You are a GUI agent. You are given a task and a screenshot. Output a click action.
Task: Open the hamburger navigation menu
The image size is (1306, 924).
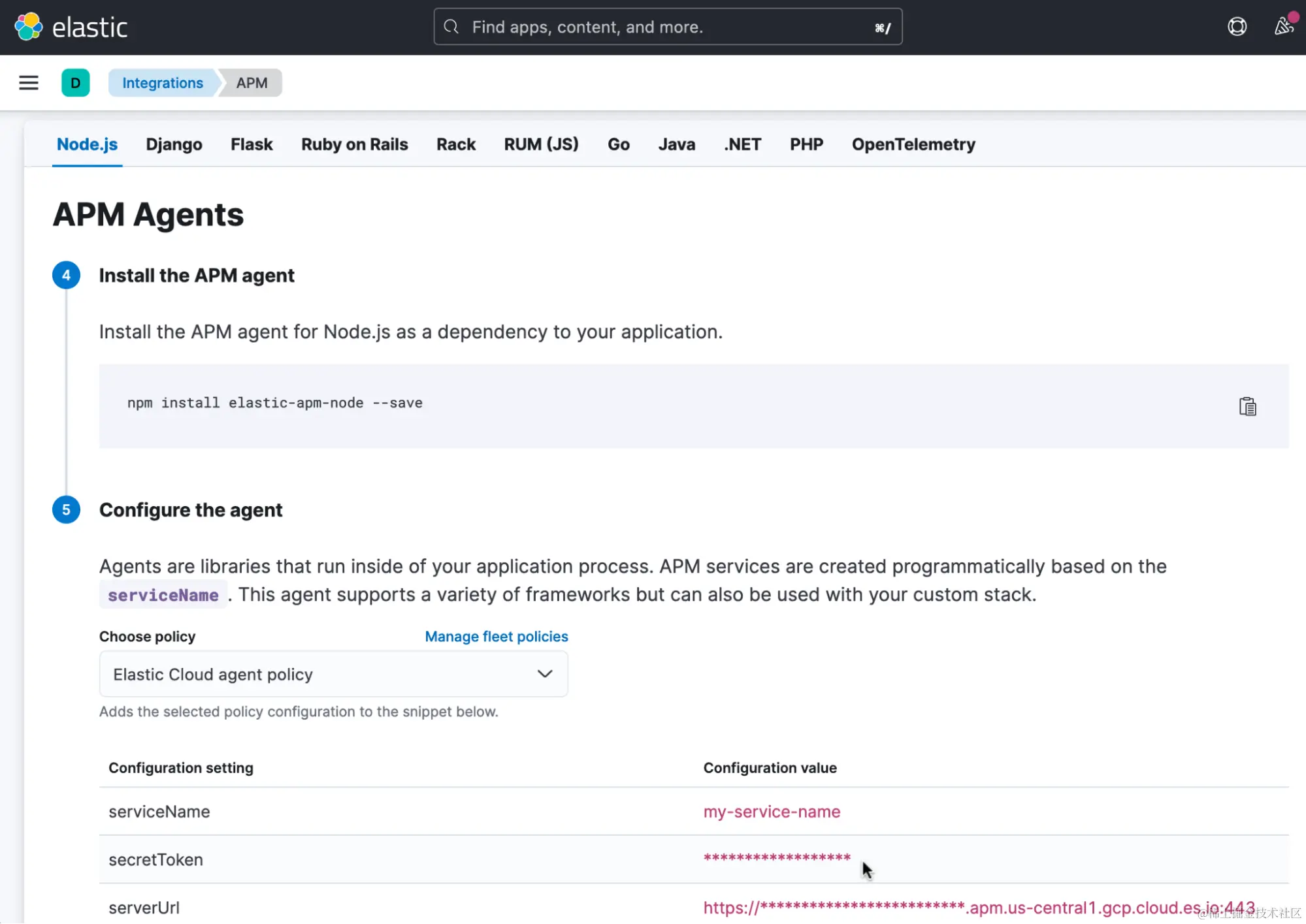(x=28, y=83)
